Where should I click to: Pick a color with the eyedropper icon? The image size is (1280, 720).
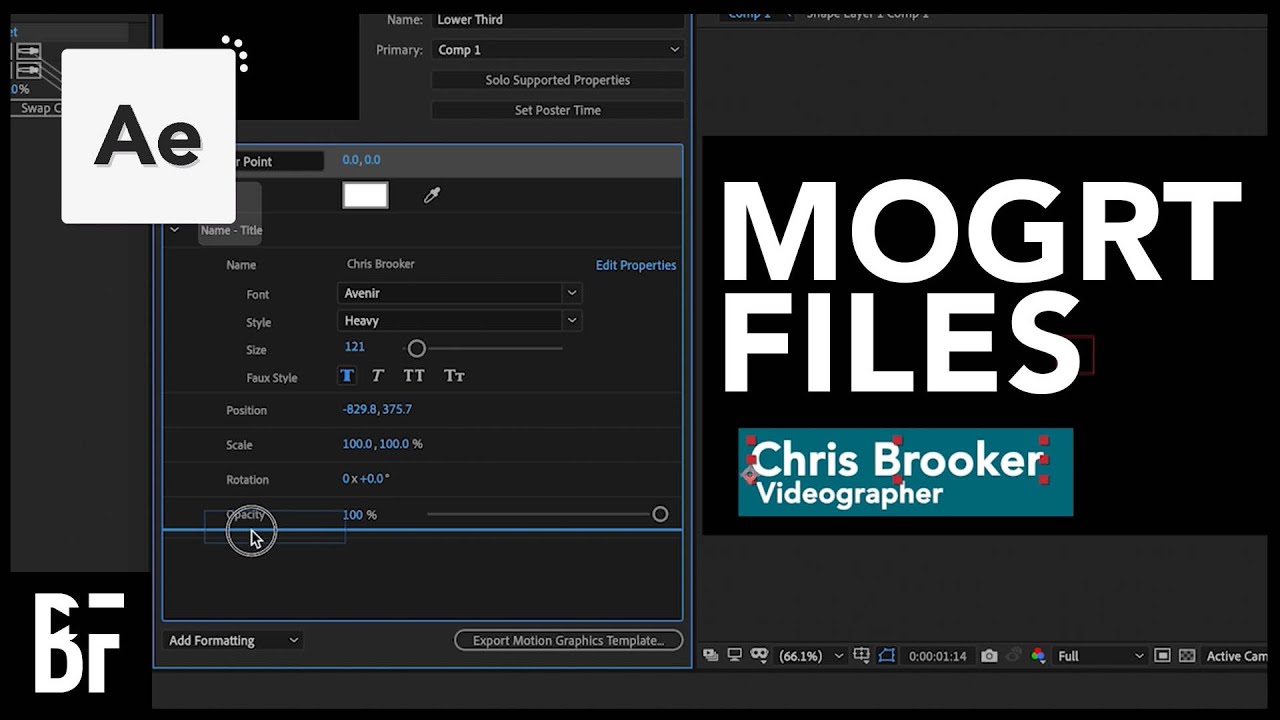[432, 195]
